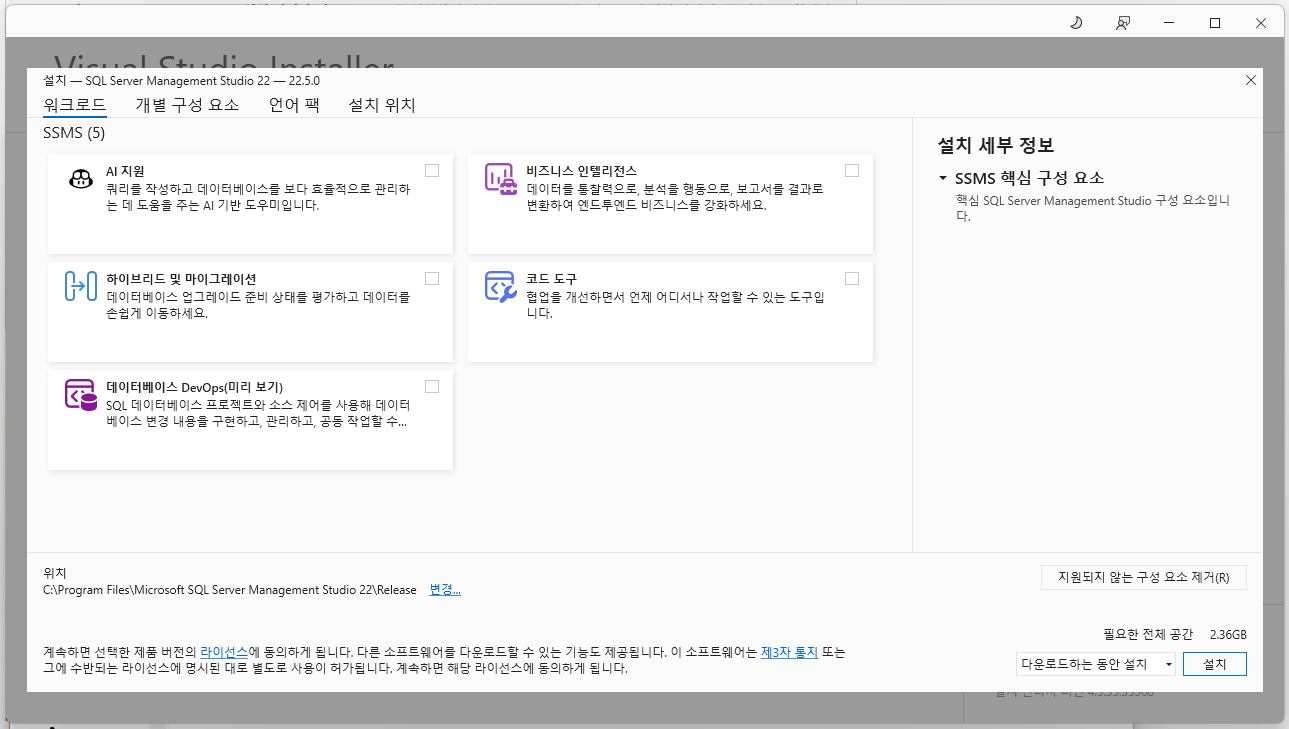Maximize the Visual Studio Installer window
1289x729 pixels.
point(1215,23)
